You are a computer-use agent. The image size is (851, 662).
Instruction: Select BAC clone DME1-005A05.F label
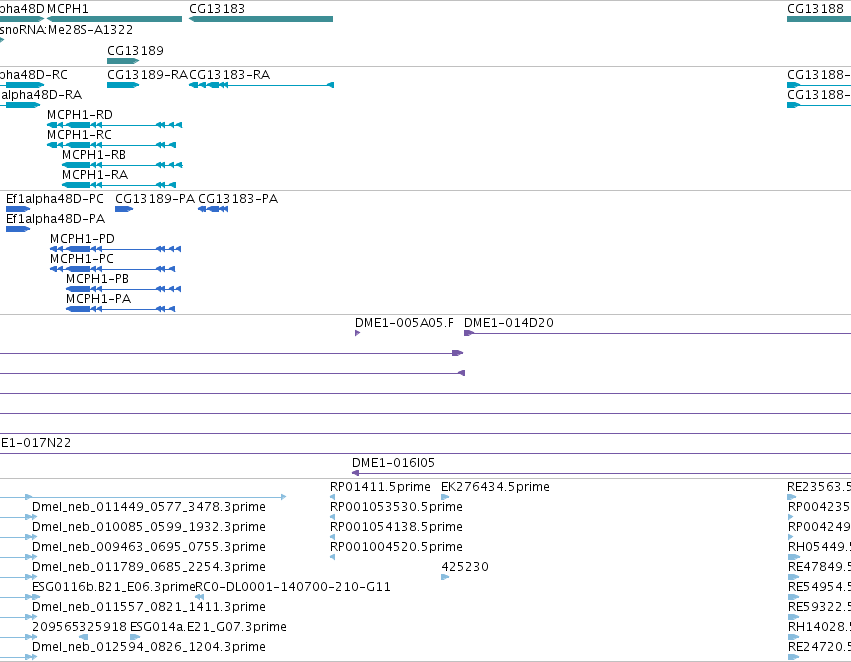coord(404,323)
